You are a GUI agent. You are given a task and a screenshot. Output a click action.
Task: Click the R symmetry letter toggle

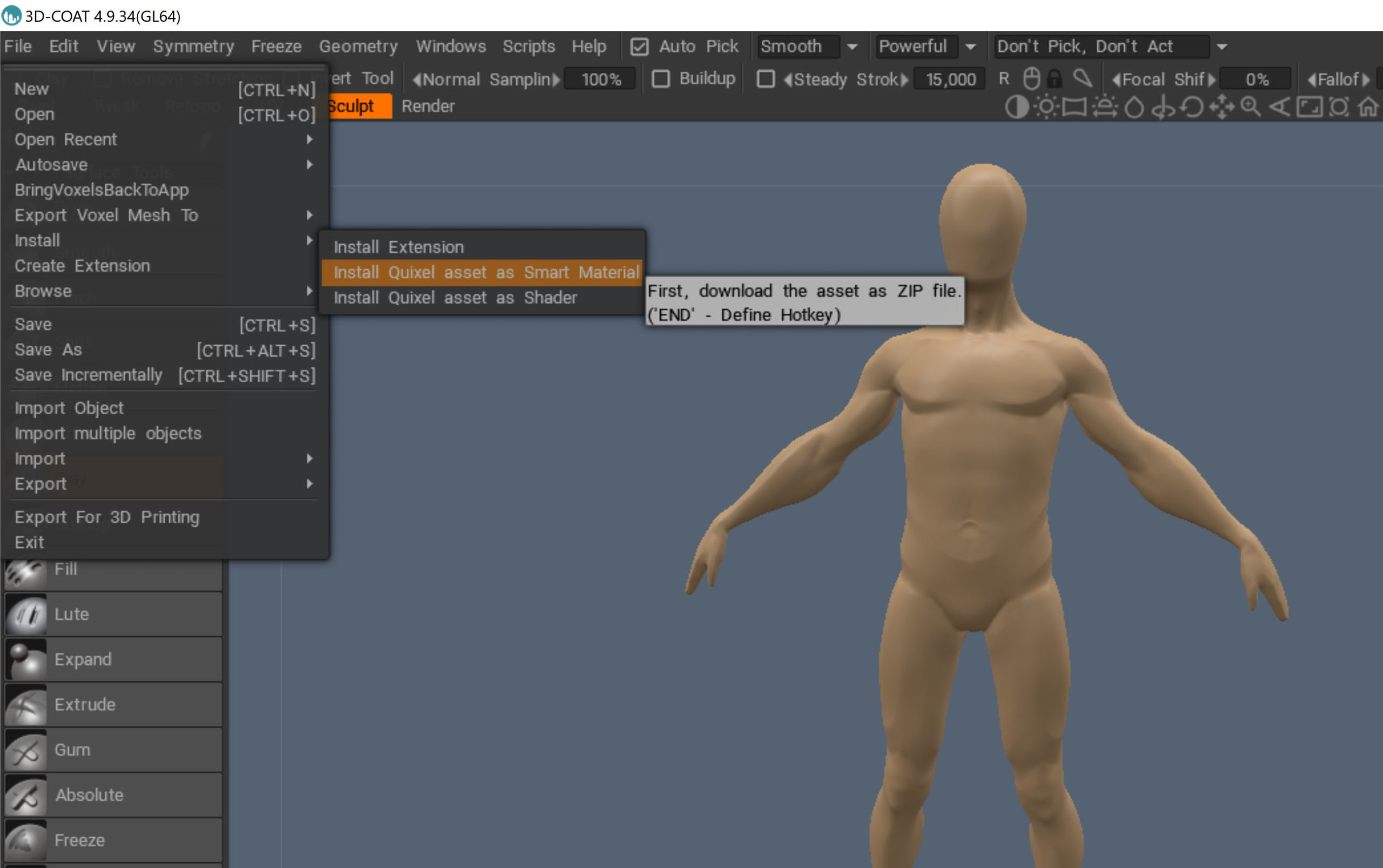[1004, 79]
